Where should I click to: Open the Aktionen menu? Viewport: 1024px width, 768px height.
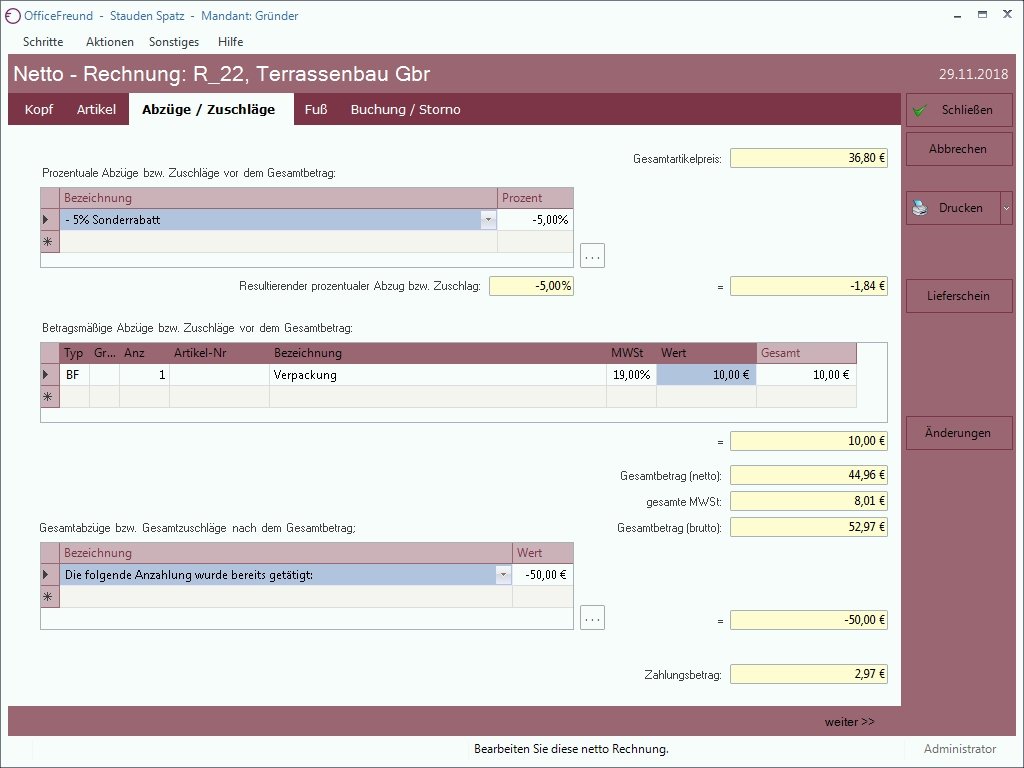[x=110, y=42]
